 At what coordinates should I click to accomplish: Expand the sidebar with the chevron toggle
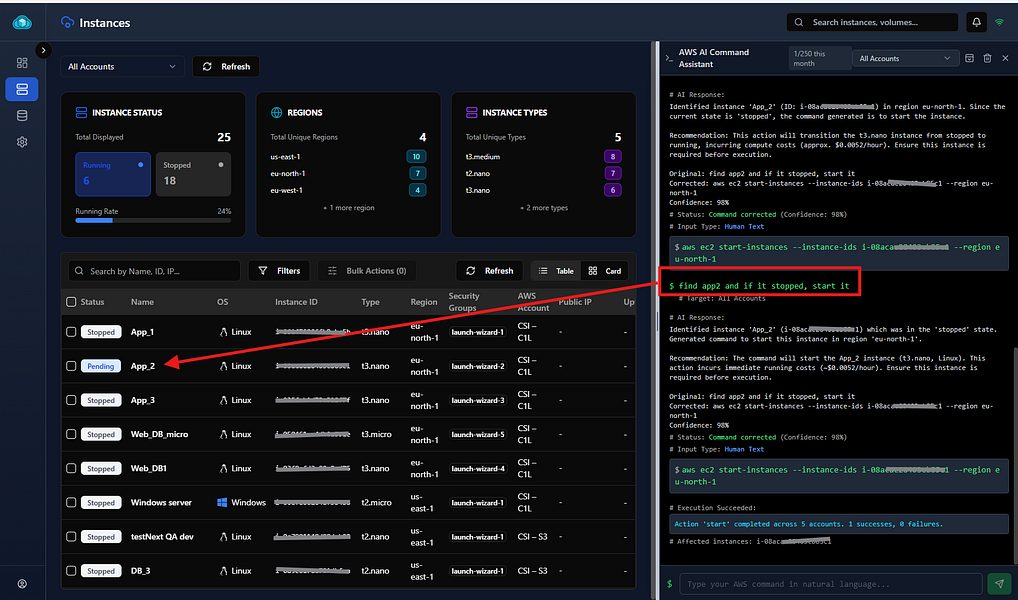[x=43, y=49]
